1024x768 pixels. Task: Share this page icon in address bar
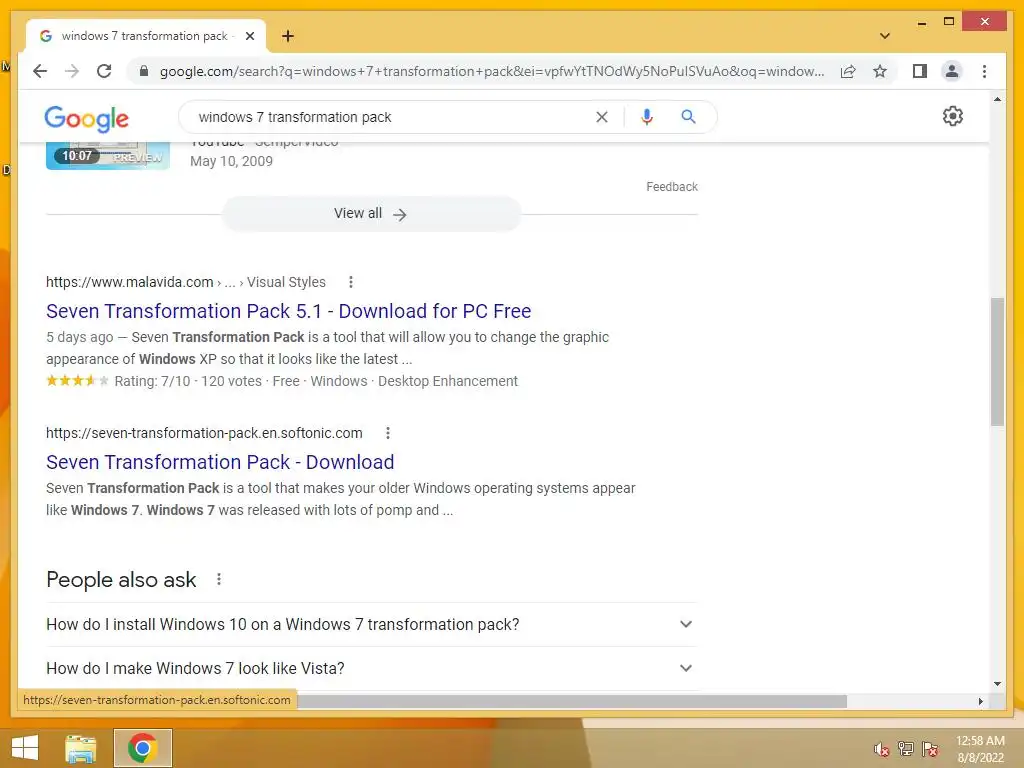(x=848, y=71)
